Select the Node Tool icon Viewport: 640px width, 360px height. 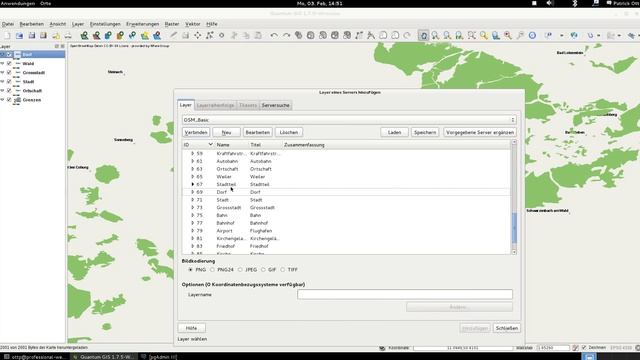tap(209, 36)
